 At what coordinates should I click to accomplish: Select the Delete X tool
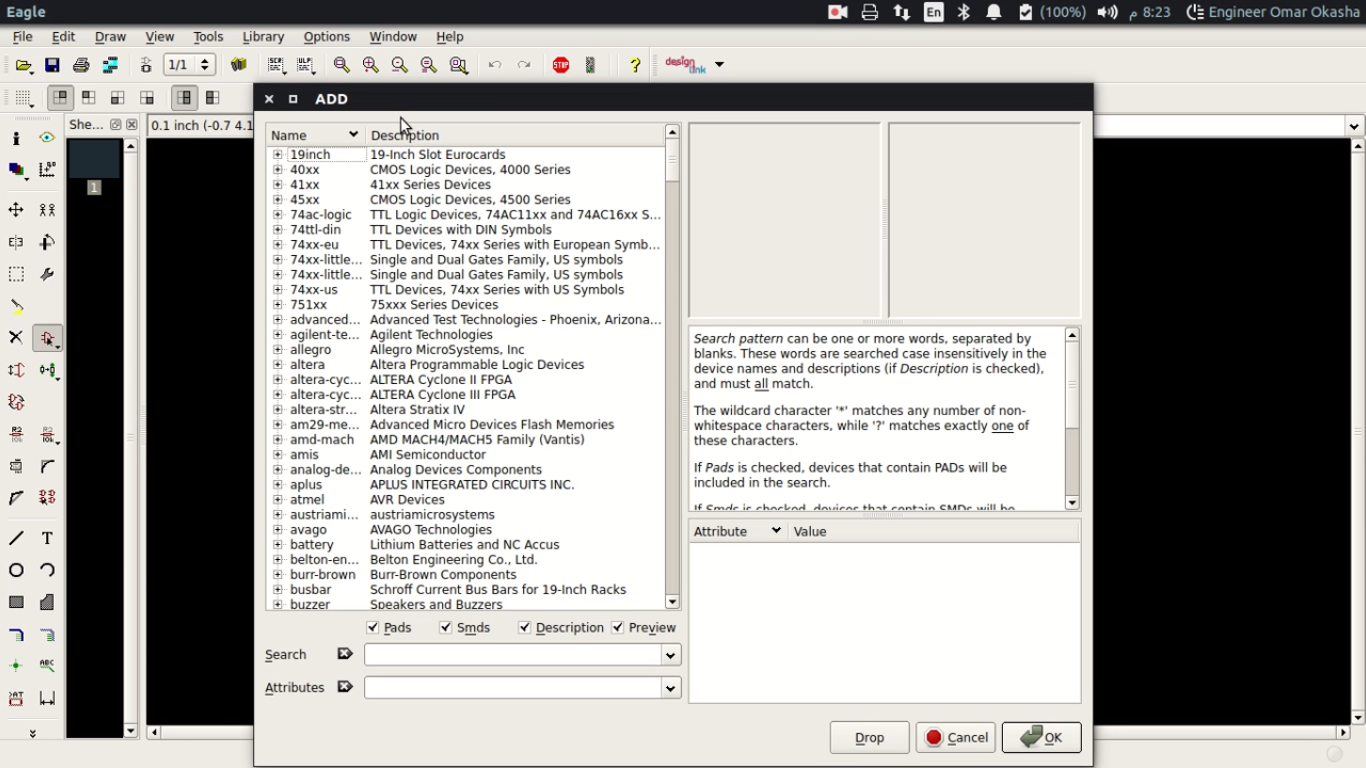(16, 338)
